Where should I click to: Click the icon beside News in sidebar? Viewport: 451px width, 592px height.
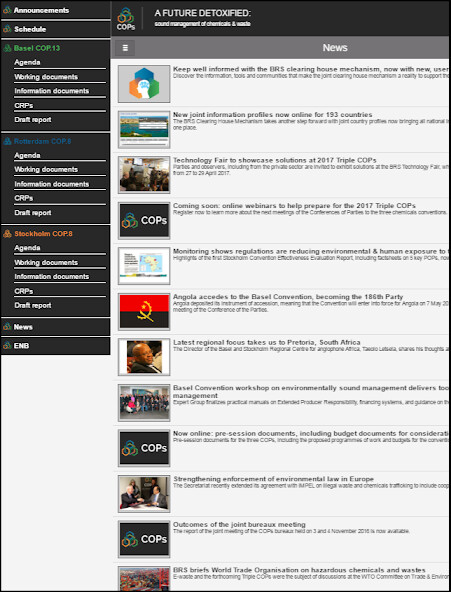[7, 327]
